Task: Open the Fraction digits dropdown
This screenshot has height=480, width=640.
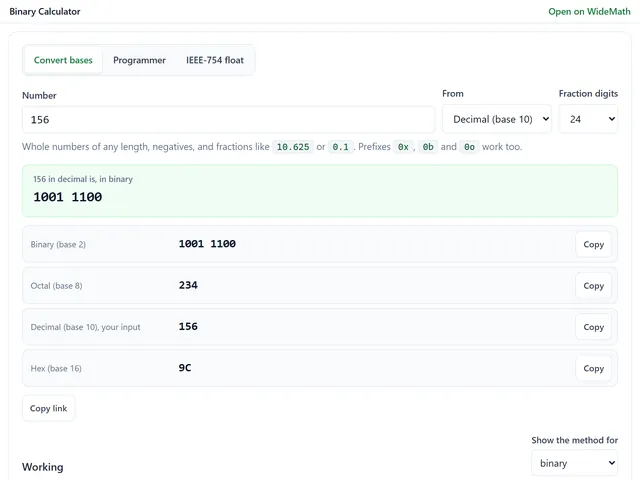Action: [588, 119]
